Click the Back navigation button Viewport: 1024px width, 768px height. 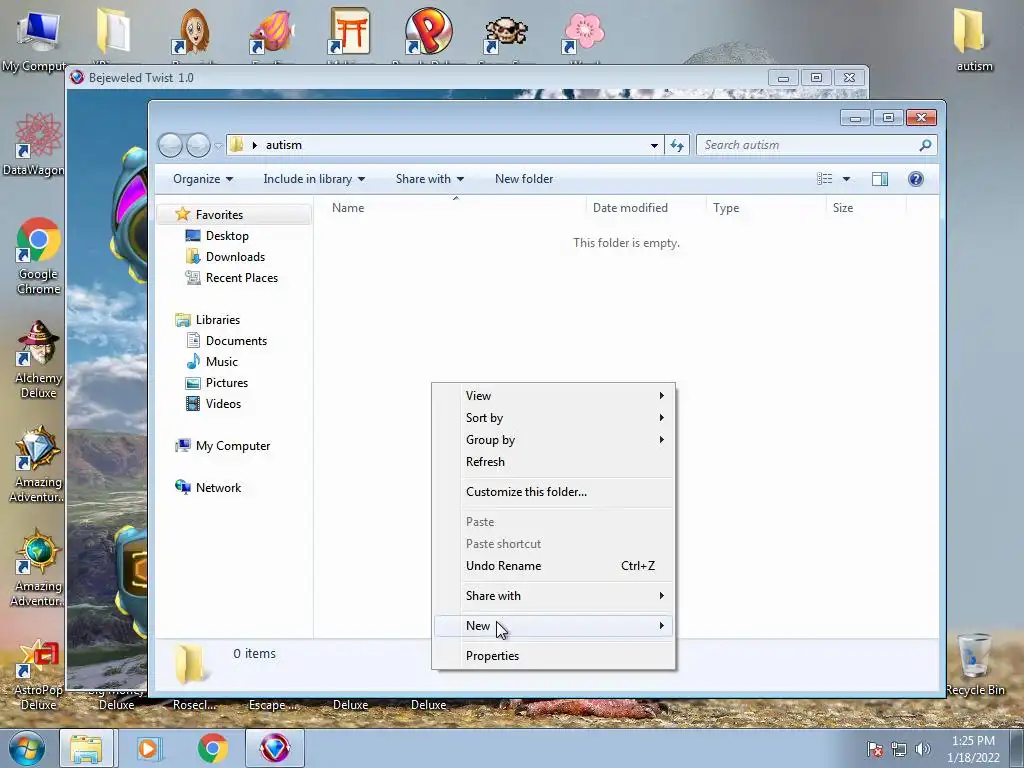[x=170, y=145]
